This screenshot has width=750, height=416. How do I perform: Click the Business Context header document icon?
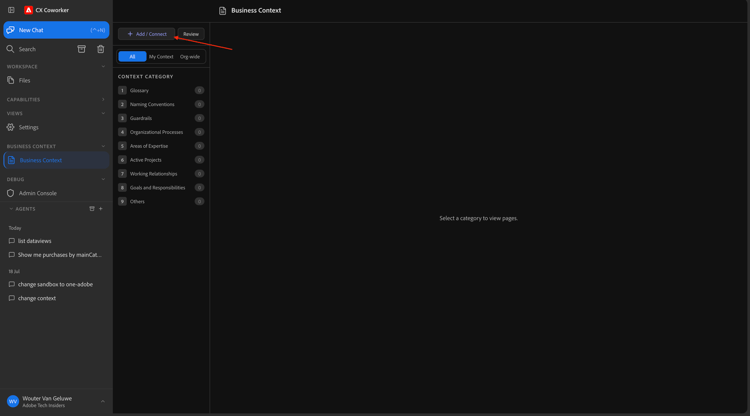click(222, 11)
